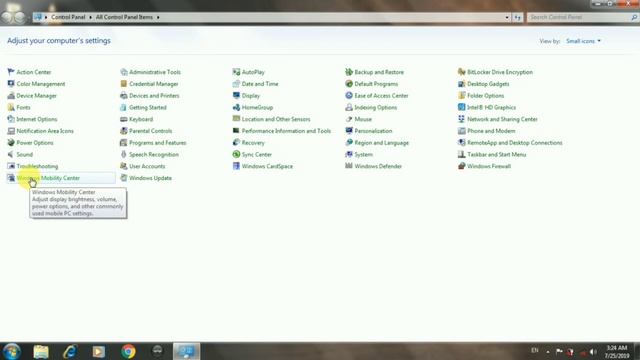Click the Network and Sharing Center icon

(x=462, y=119)
